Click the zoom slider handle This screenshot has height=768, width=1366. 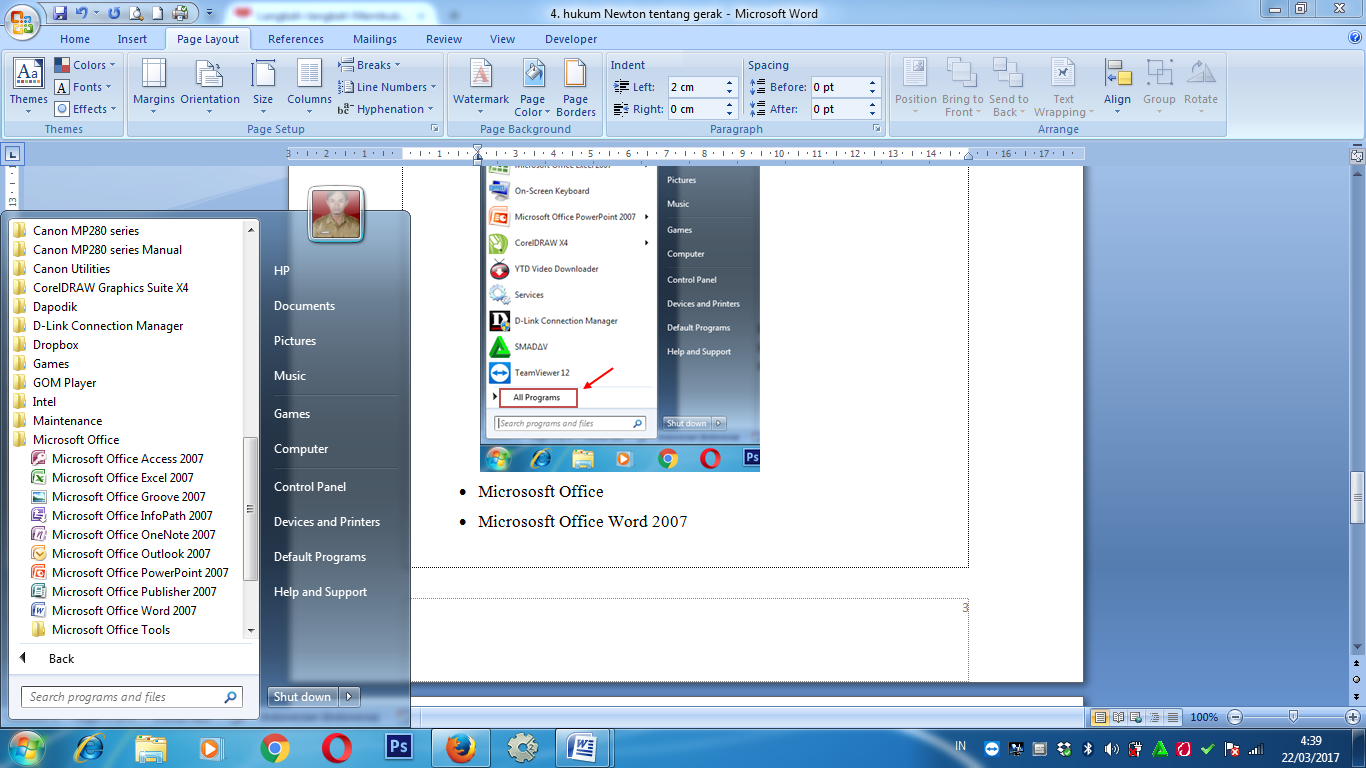[1294, 717]
